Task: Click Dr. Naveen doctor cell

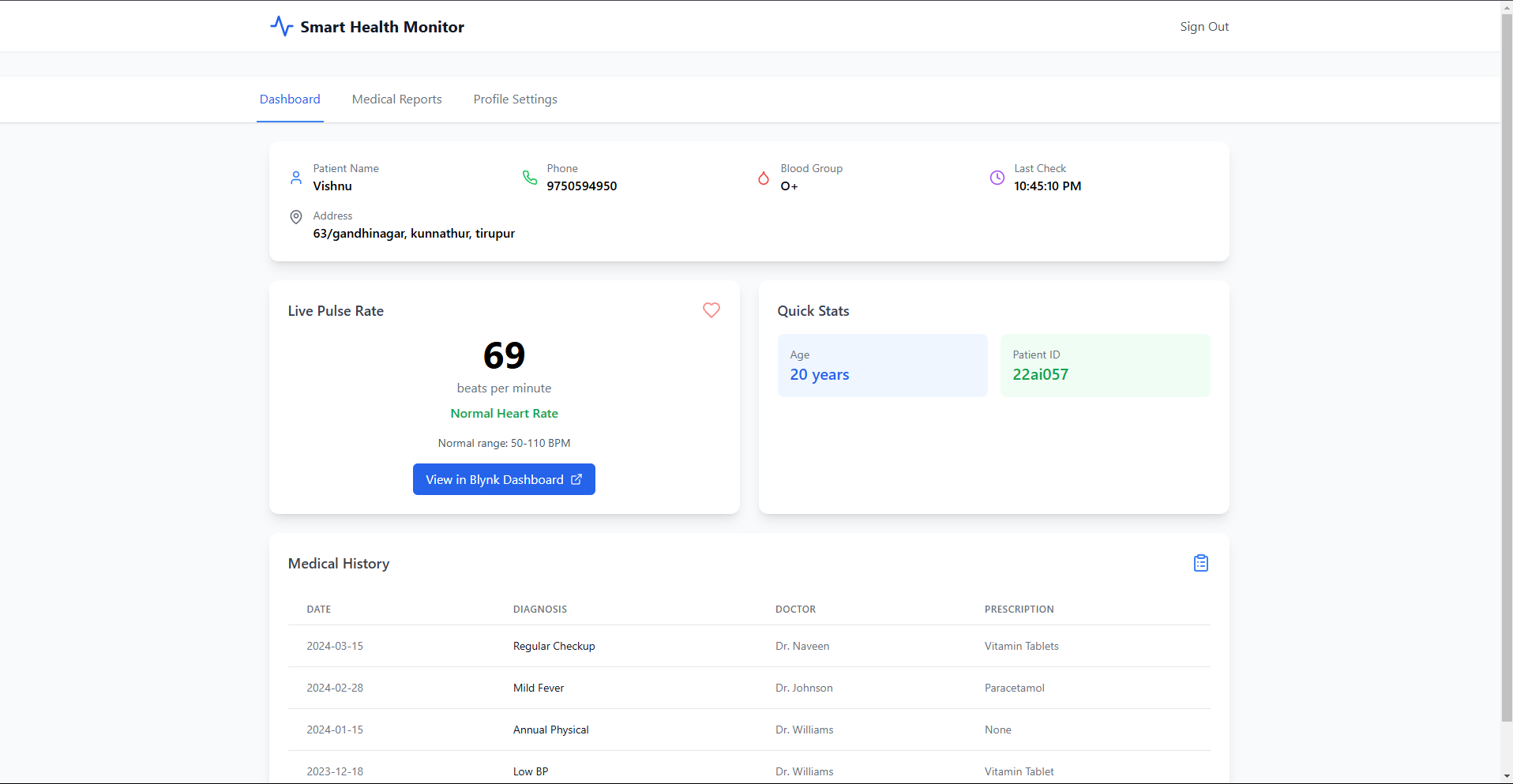Action: coord(802,646)
